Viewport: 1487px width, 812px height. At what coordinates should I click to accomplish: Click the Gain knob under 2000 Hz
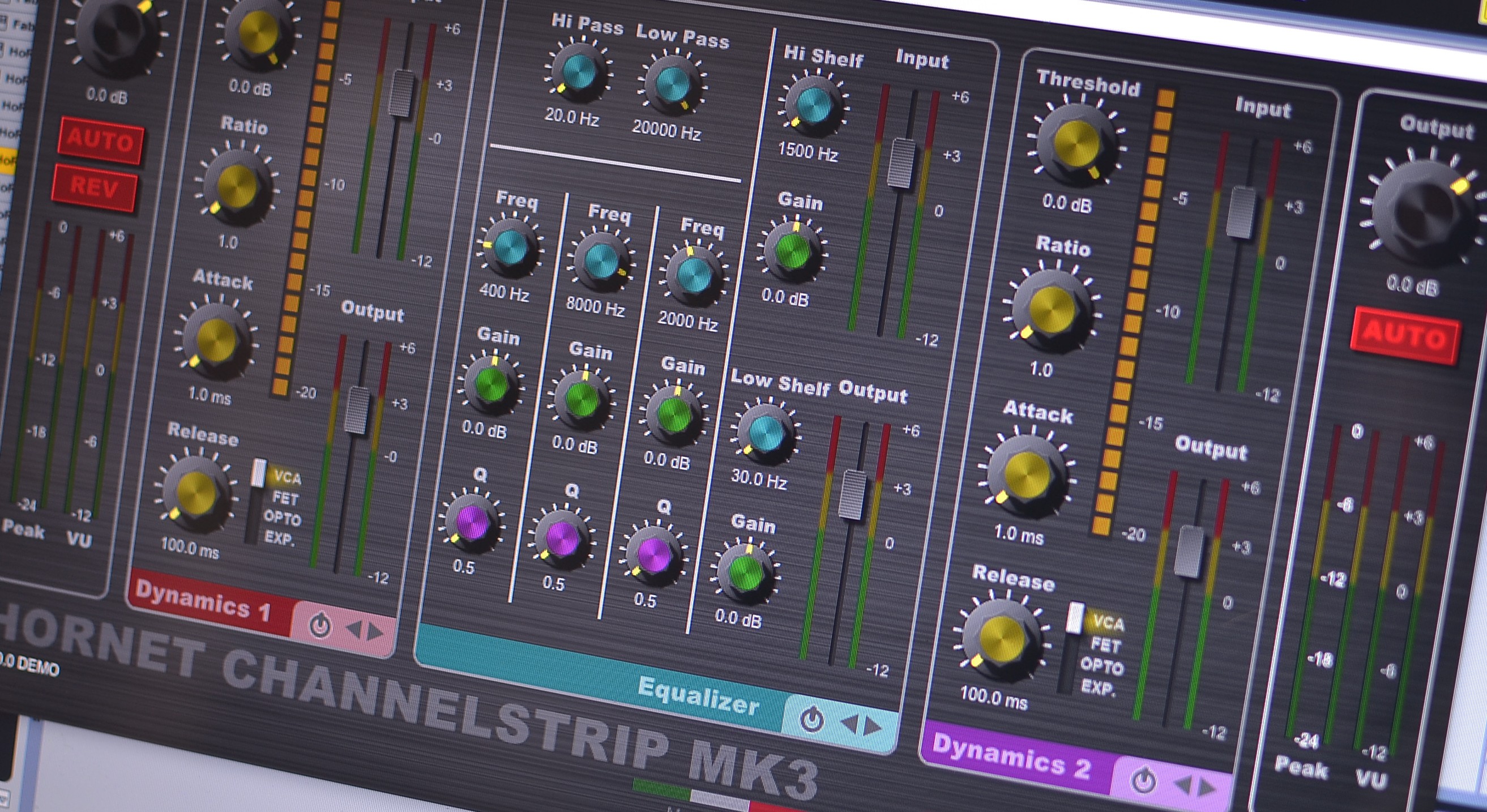pyautogui.click(x=674, y=413)
